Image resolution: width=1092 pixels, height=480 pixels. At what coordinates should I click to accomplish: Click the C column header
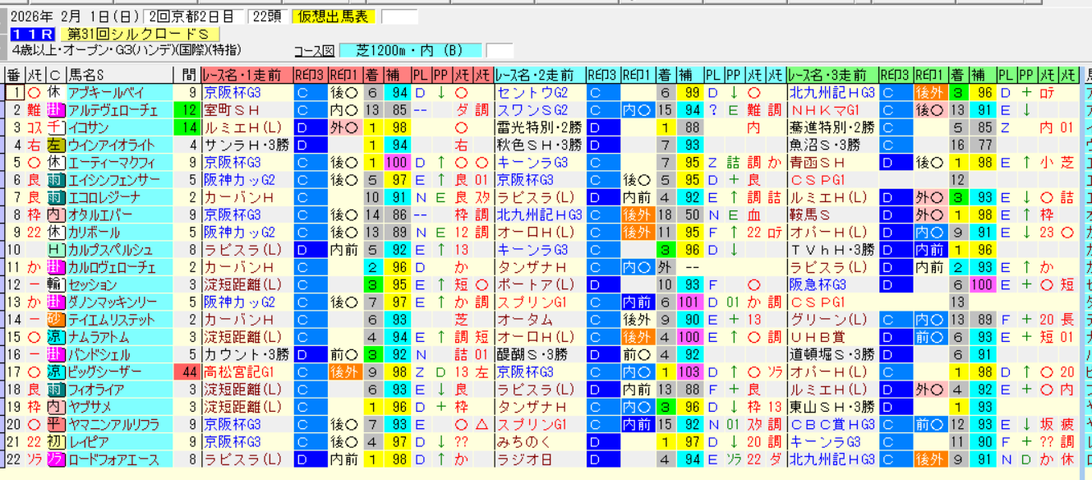(55, 75)
